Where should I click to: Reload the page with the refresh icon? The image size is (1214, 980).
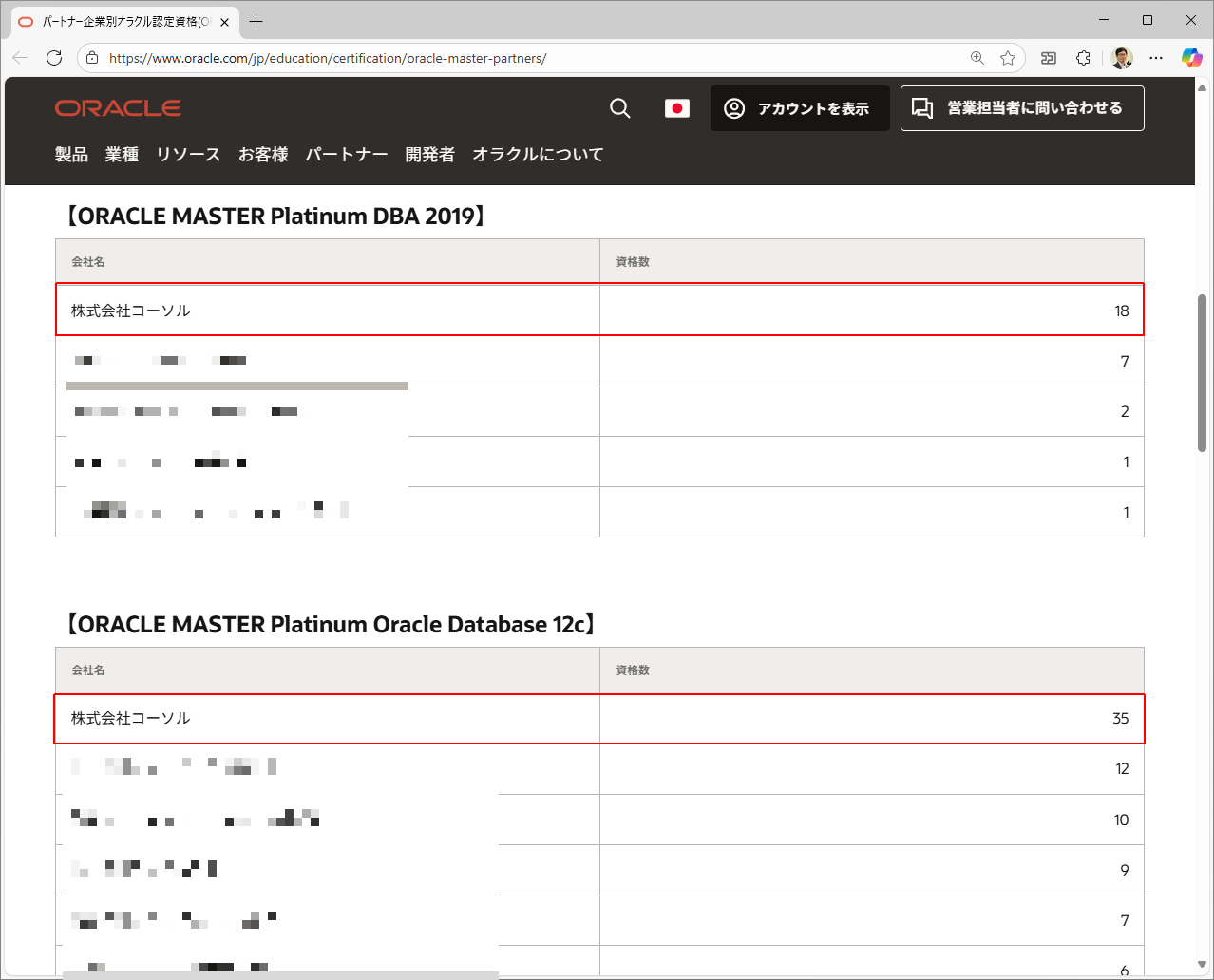click(54, 58)
